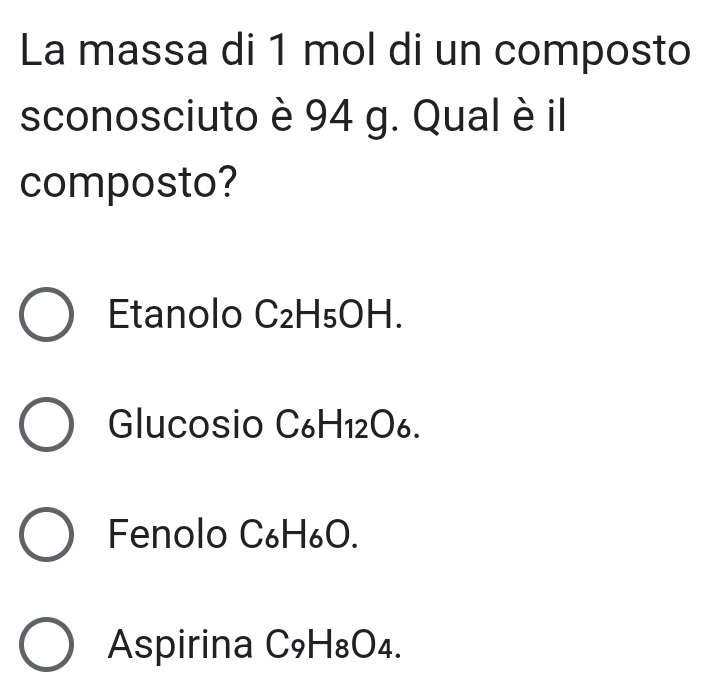Viewport: 705px width, 686px height.
Task: Click the formula C6H12O6
Action: (343, 427)
